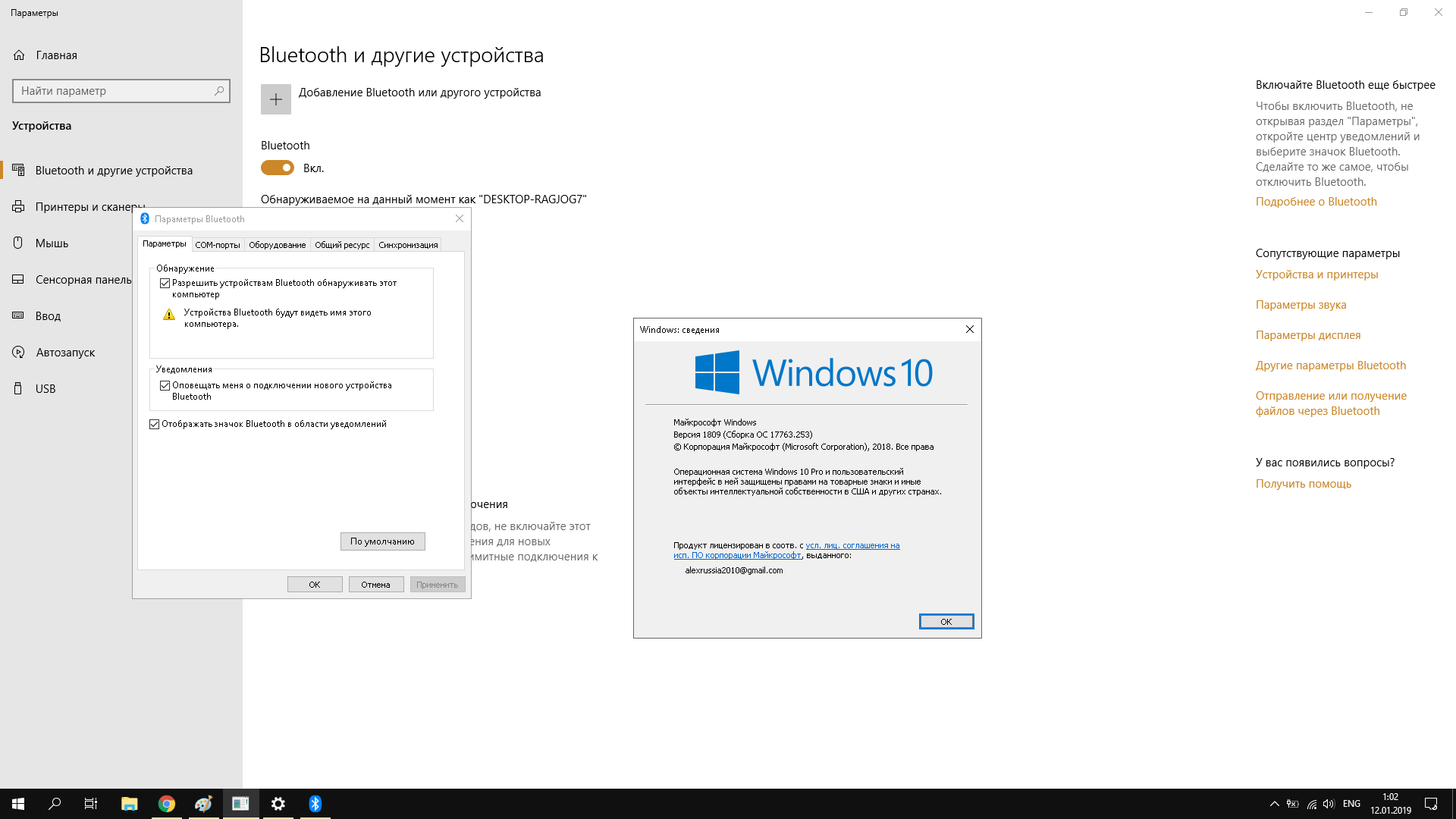
Task: Expand hidden system tray icons chevron
Action: (1275, 804)
